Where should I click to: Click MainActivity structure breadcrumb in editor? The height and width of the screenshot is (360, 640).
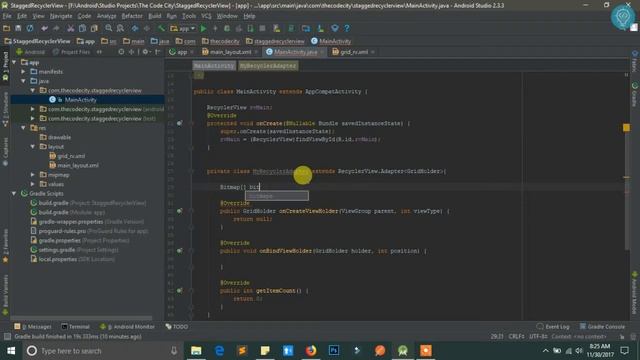click(214, 66)
